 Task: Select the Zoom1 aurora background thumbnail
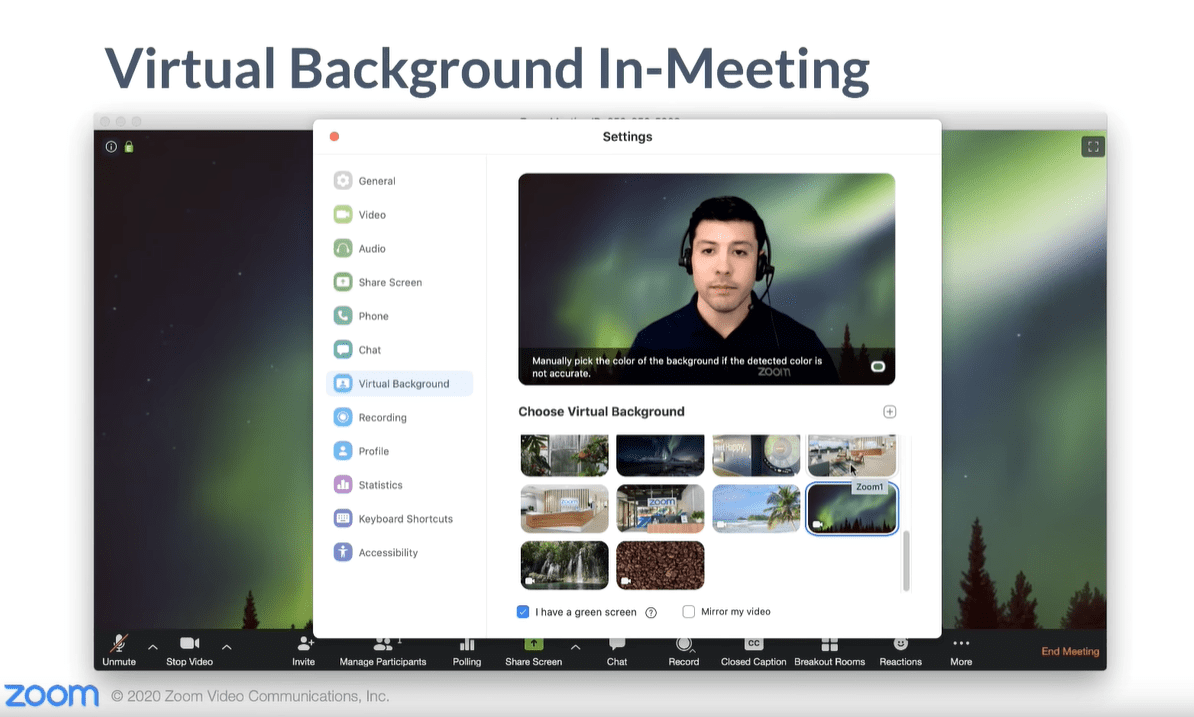click(x=851, y=508)
